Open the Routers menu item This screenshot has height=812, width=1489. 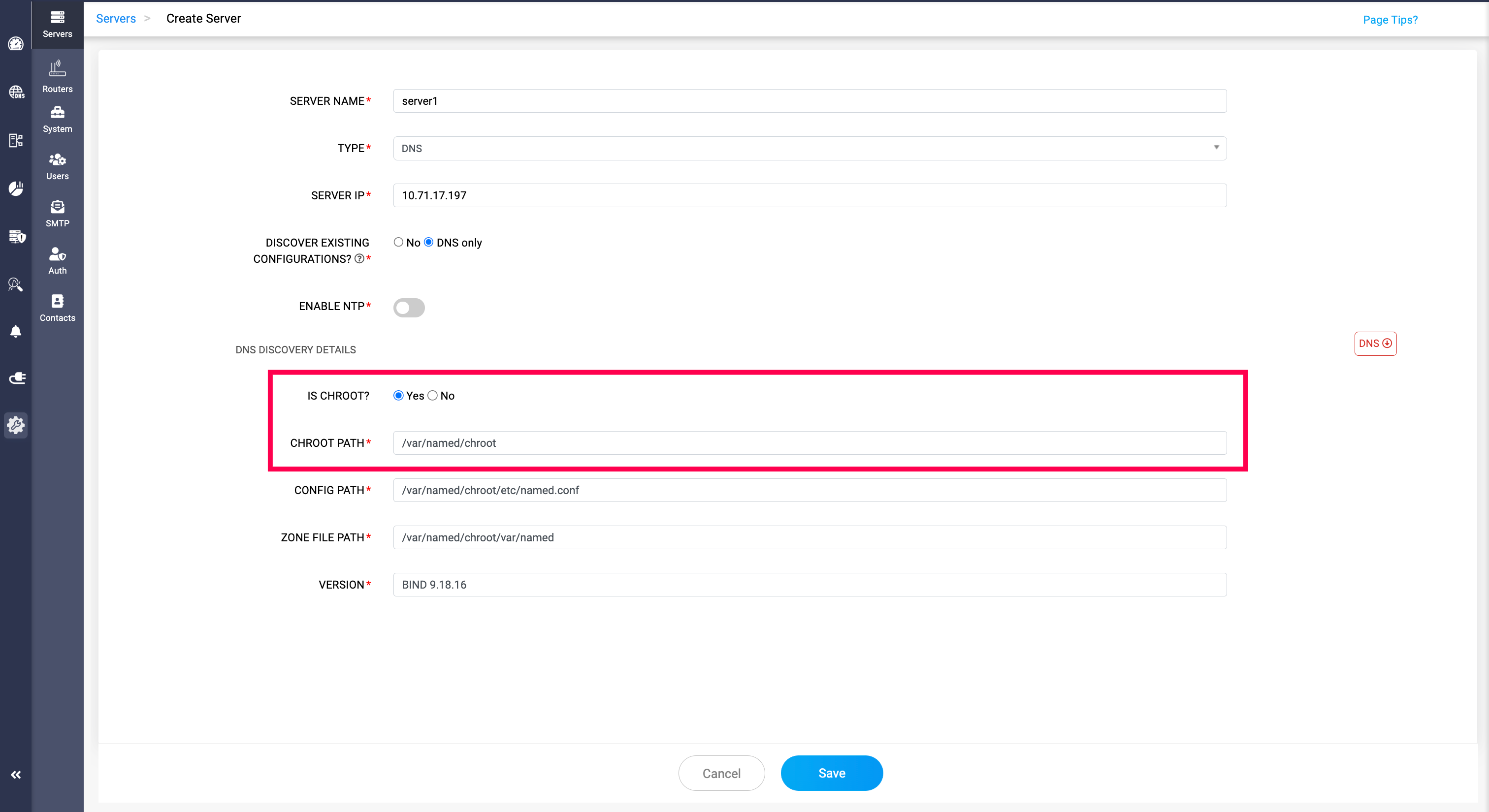click(57, 76)
